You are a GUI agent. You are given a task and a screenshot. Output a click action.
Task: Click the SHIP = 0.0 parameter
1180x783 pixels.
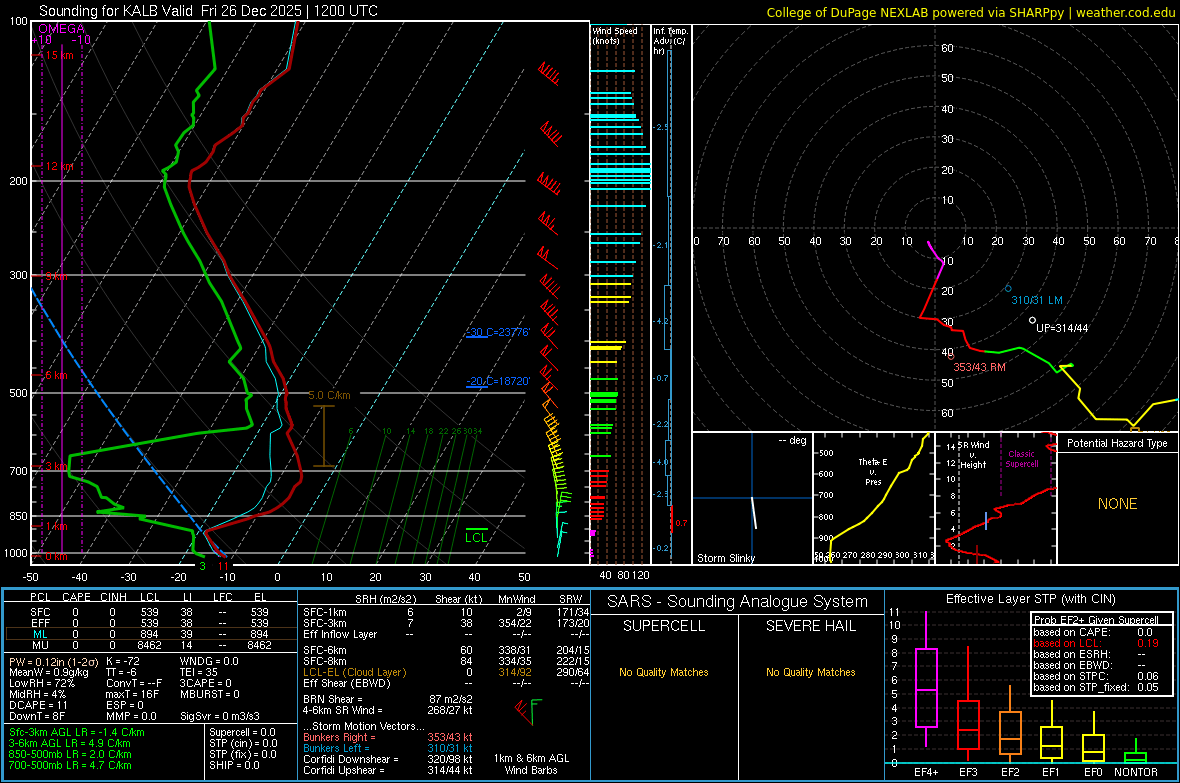pyautogui.click(x=234, y=765)
